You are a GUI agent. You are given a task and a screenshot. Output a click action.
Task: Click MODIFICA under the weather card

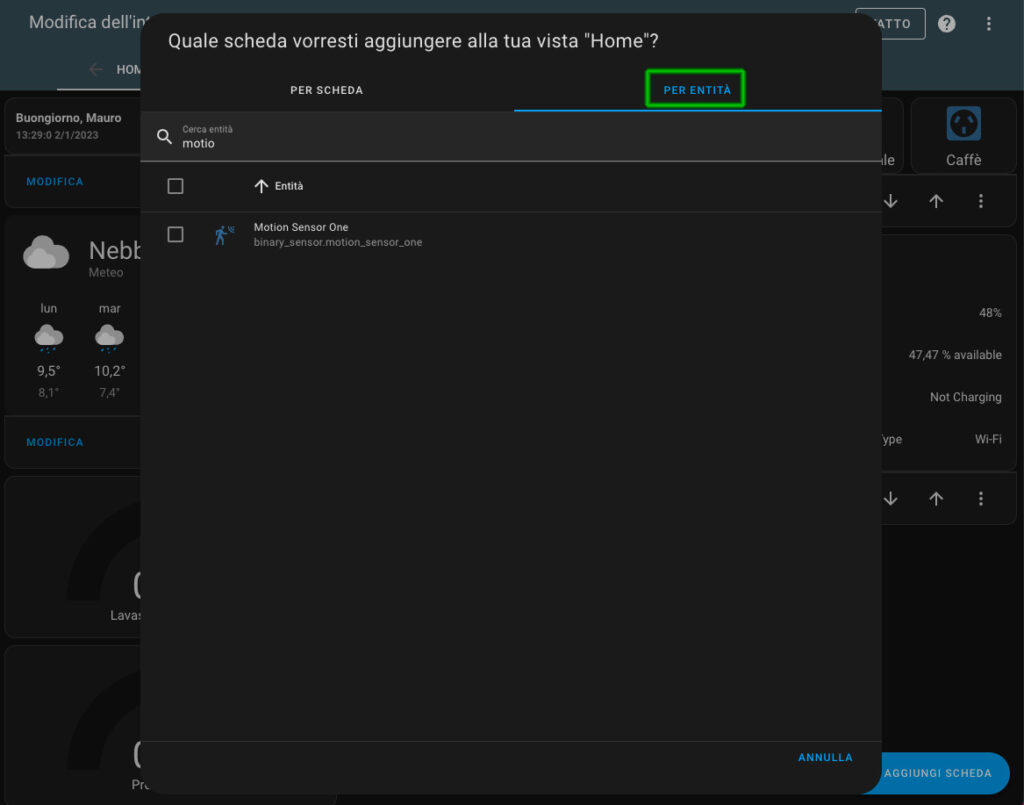pyautogui.click(x=55, y=442)
